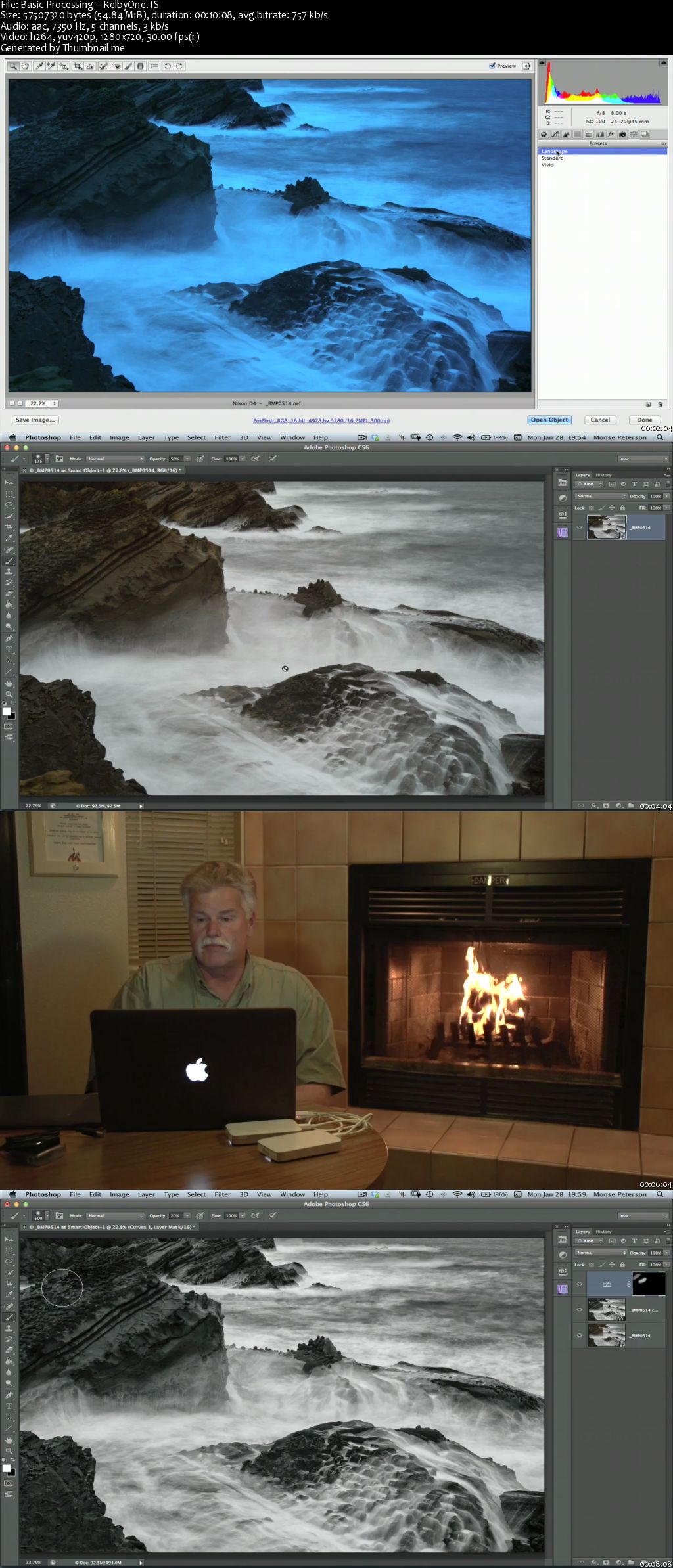Viewport: 673px width, 1568px height.
Task: Click Open Object button in Camera Raw
Action: [549, 420]
